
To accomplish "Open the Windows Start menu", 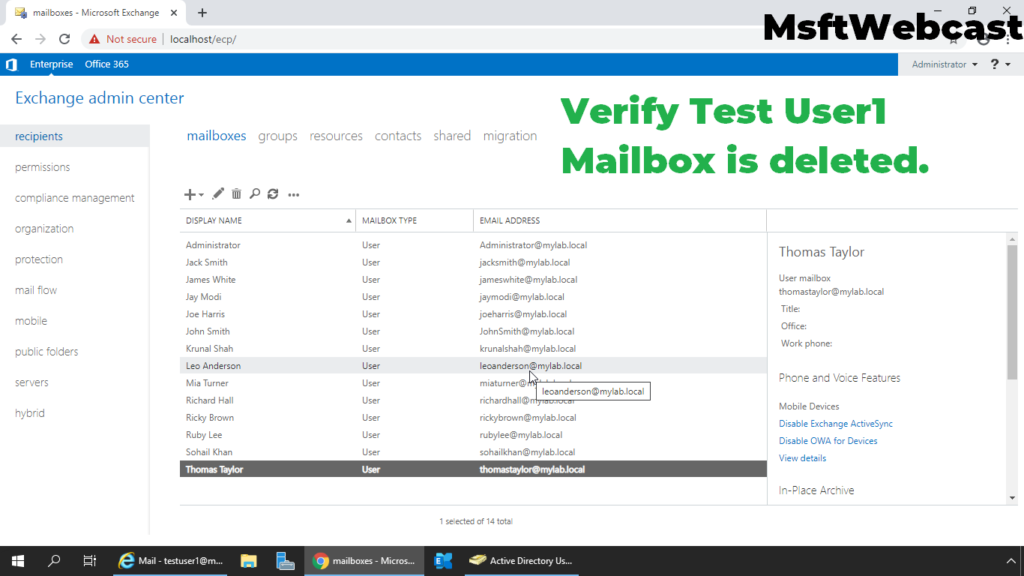I will (18, 560).
